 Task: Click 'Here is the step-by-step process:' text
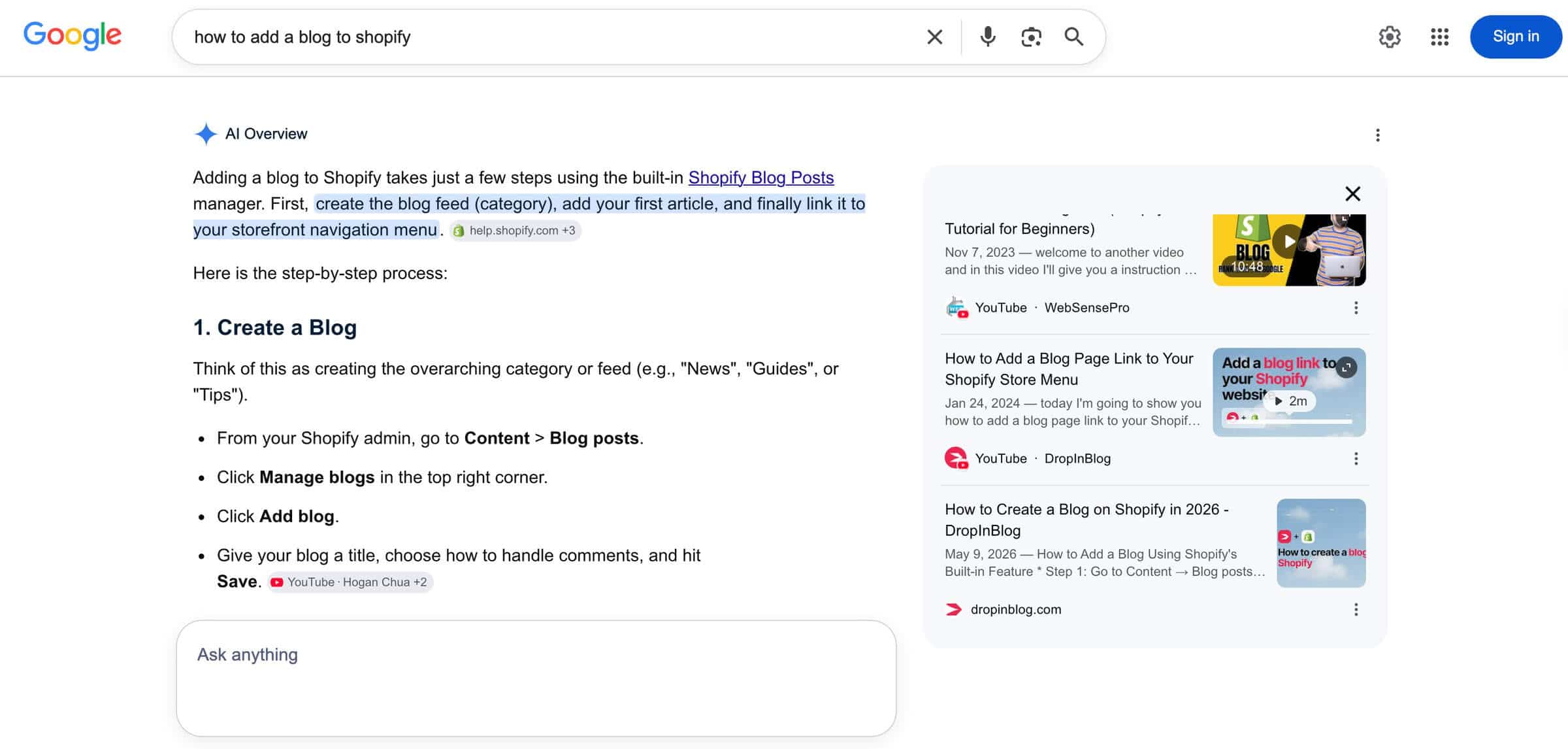(320, 273)
